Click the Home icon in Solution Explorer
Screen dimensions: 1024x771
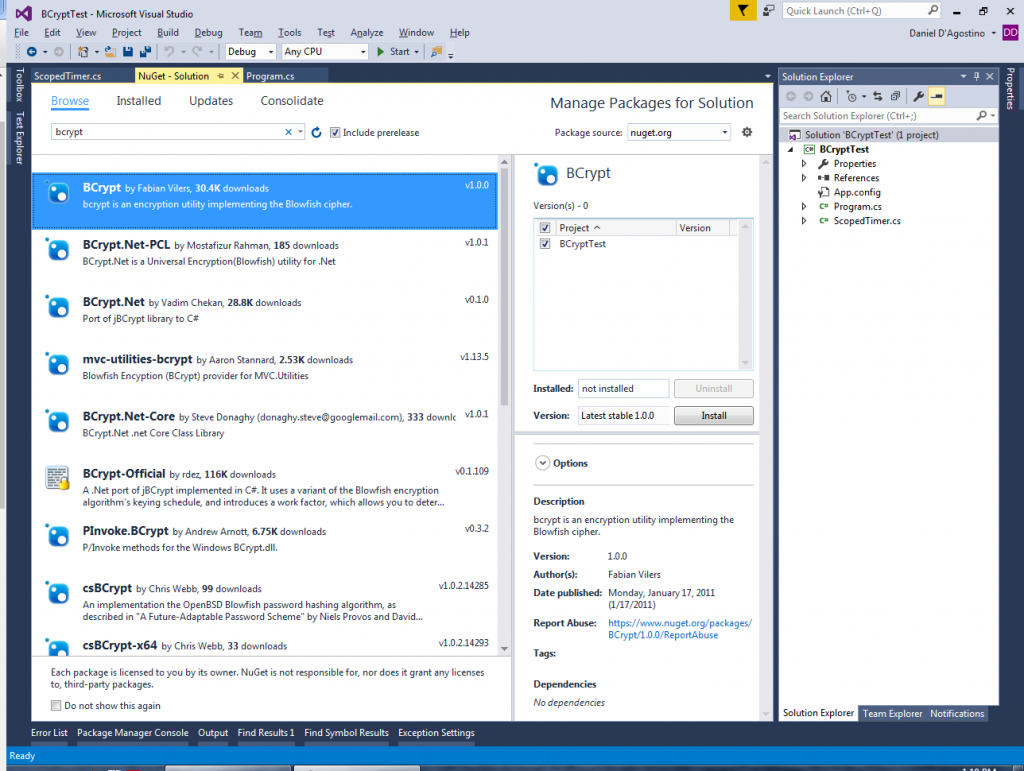pyautogui.click(x=825, y=97)
